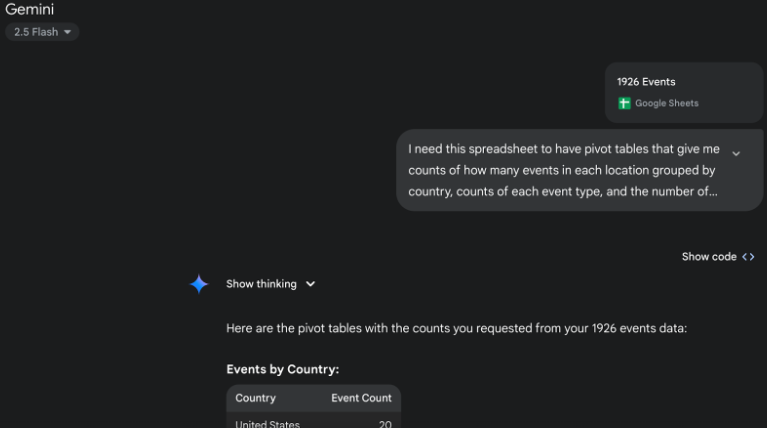Click the angle-brackets code icon
This screenshot has height=428, width=767.
pos(748,257)
